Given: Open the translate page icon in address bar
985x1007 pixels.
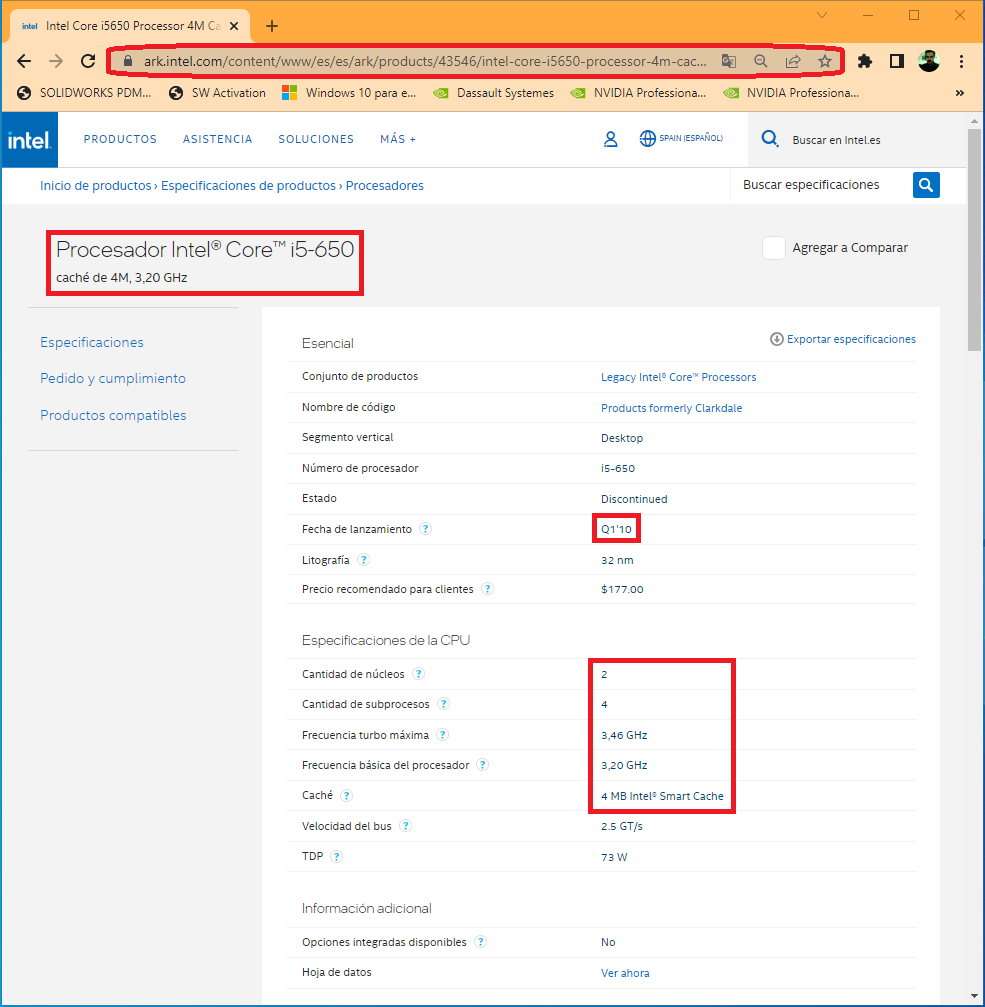Looking at the screenshot, I should click(728, 61).
